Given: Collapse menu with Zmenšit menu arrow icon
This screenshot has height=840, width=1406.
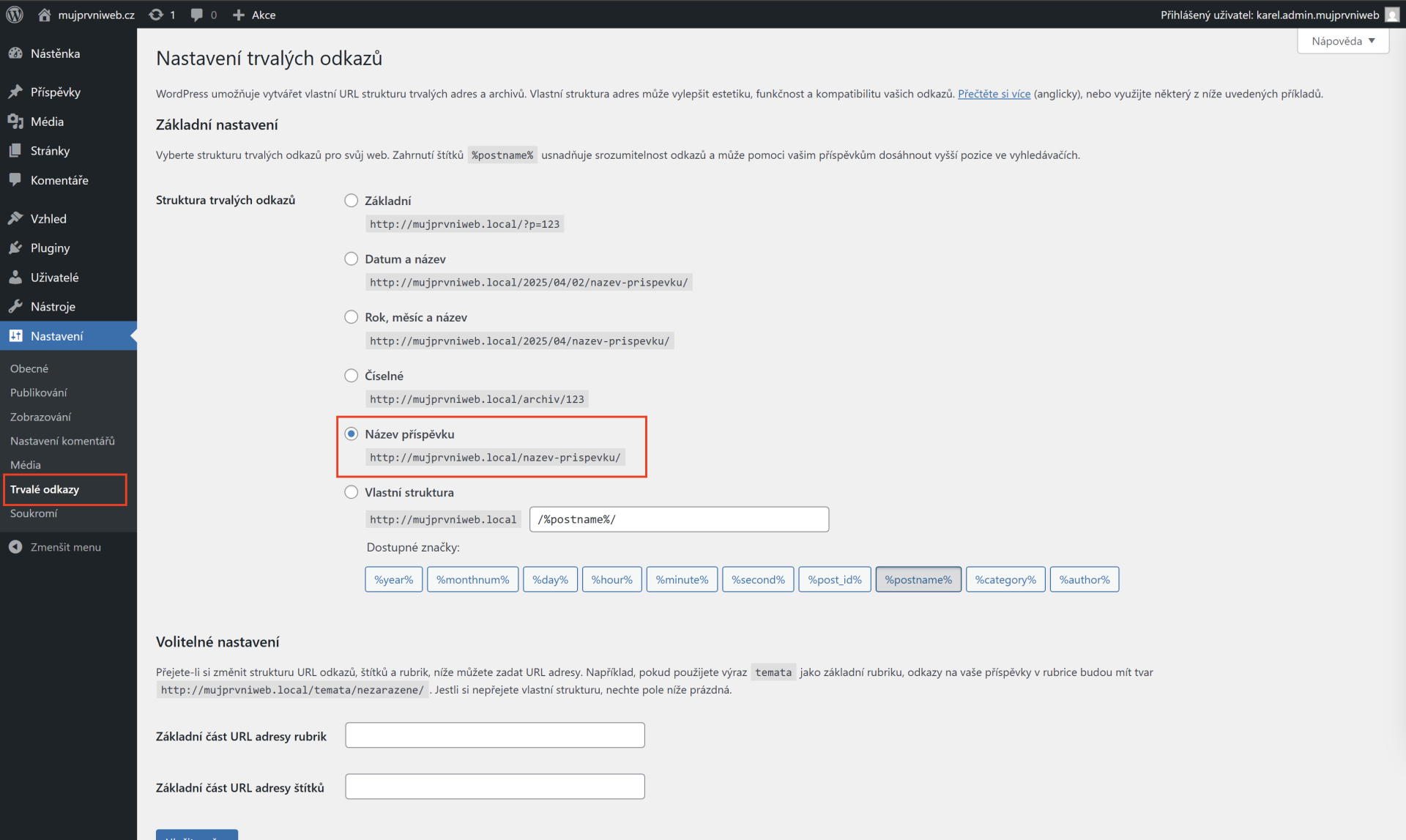Looking at the screenshot, I should click(x=15, y=547).
